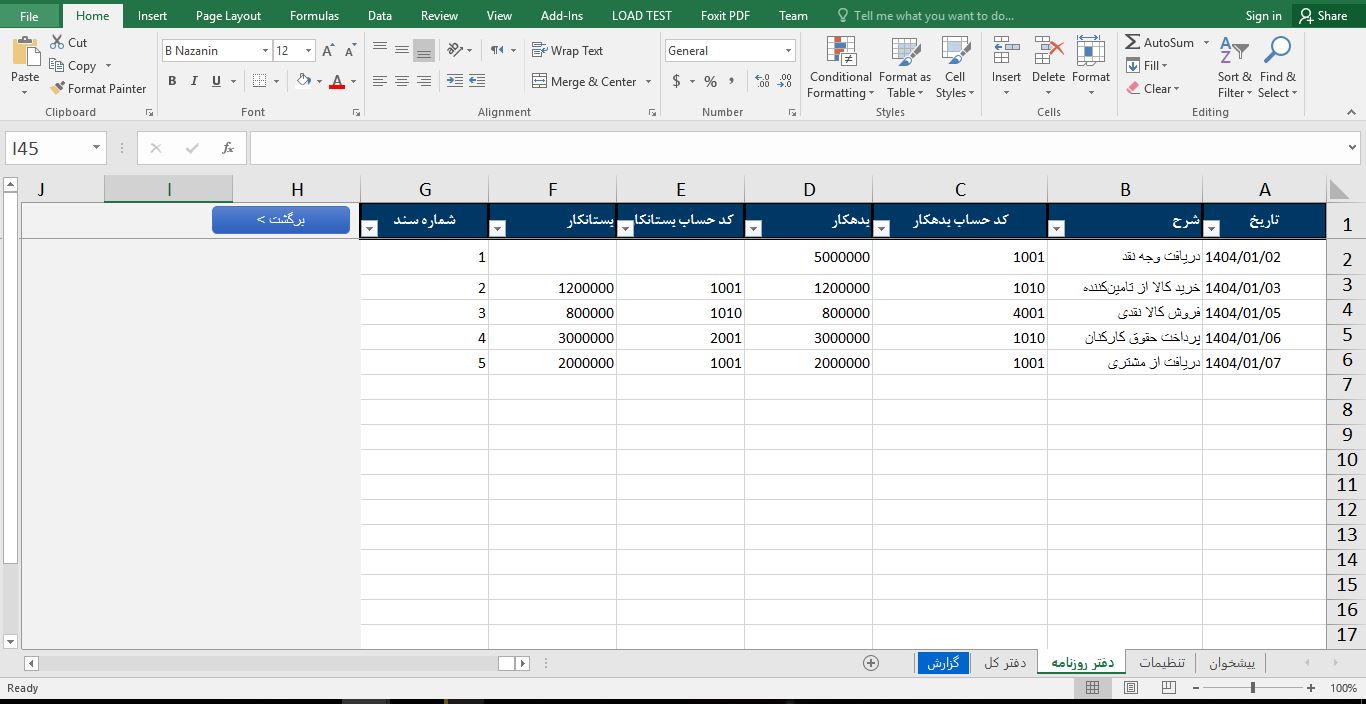Decrease indent icon
Screen dimensions: 1366x704
[x=455, y=81]
